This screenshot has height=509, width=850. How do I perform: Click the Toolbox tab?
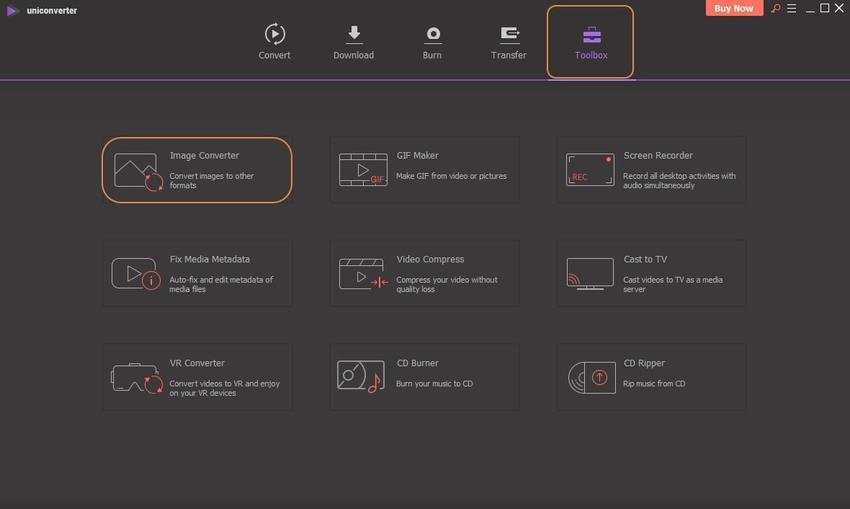(590, 42)
